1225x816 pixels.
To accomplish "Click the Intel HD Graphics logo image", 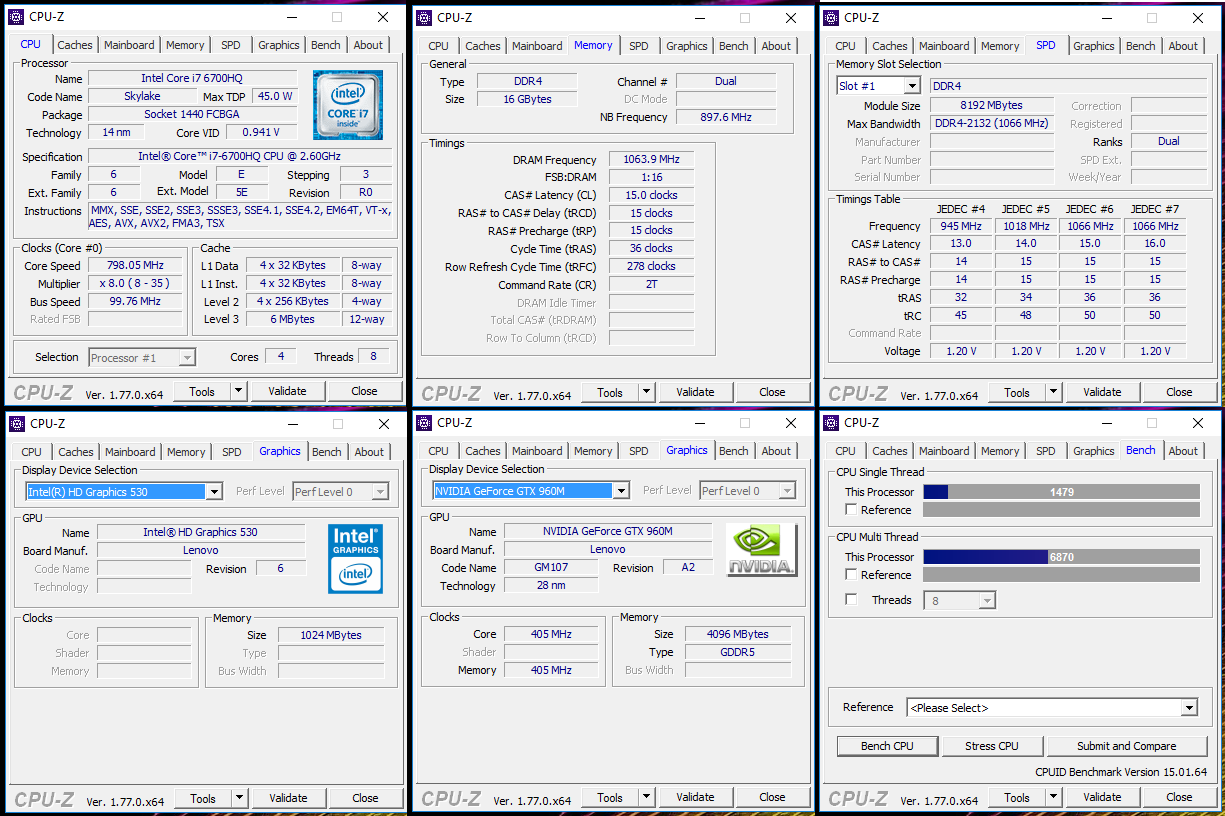I will click(x=356, y=558).
